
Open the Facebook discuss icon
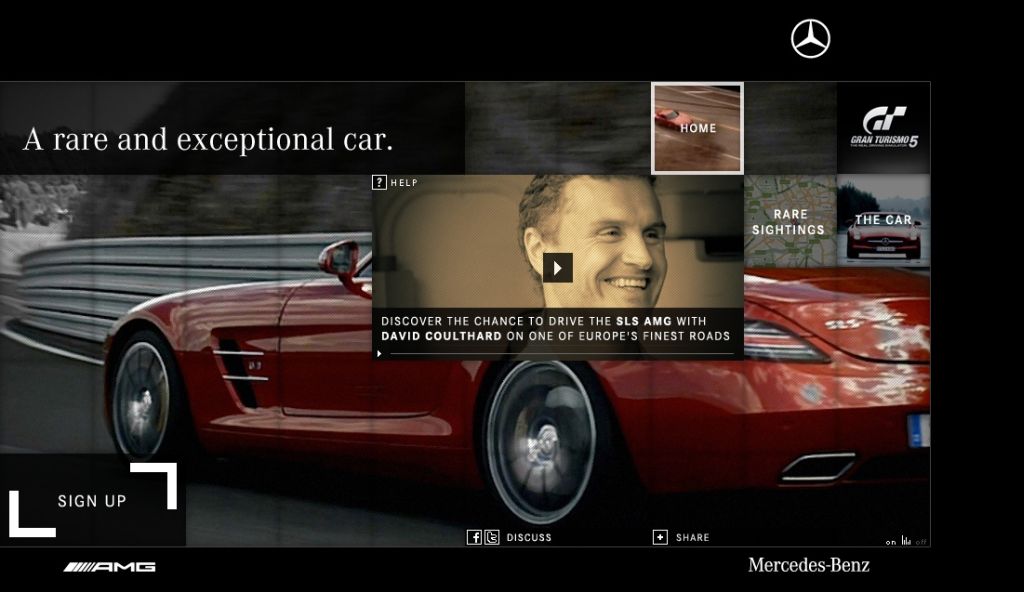click(475, 537)
